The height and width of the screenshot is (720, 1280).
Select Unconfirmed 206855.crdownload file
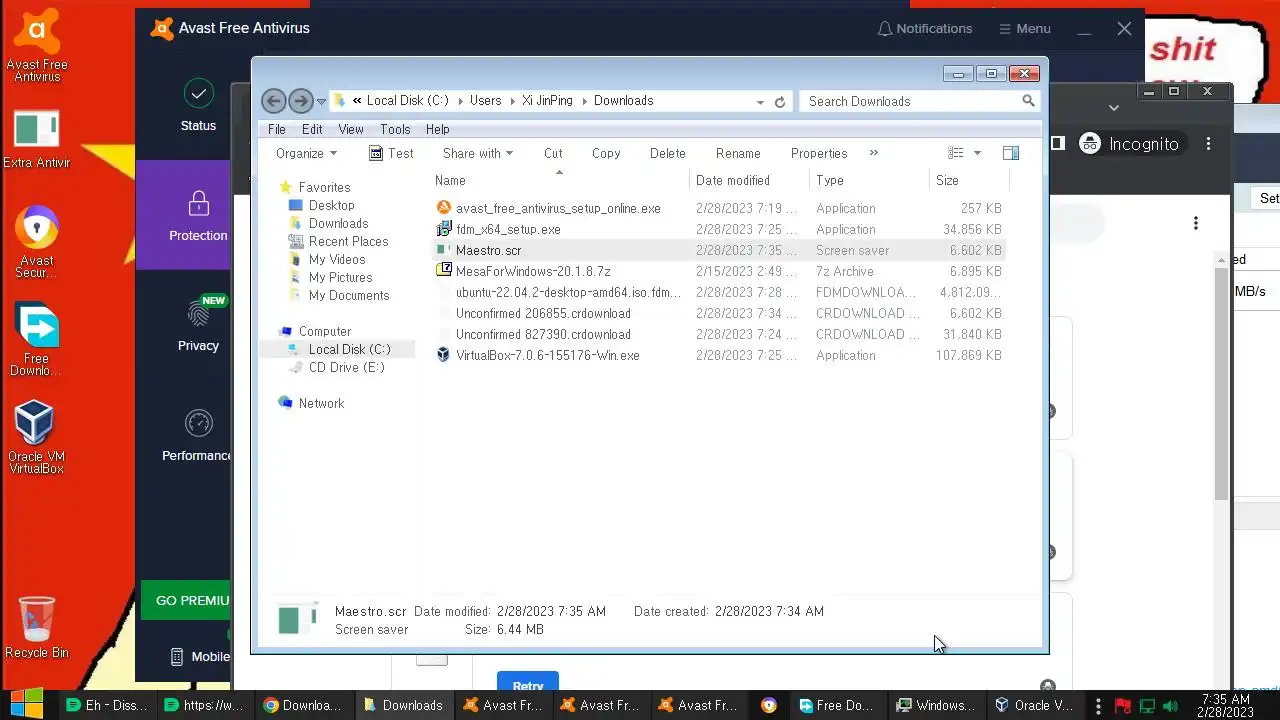point(718,313)
